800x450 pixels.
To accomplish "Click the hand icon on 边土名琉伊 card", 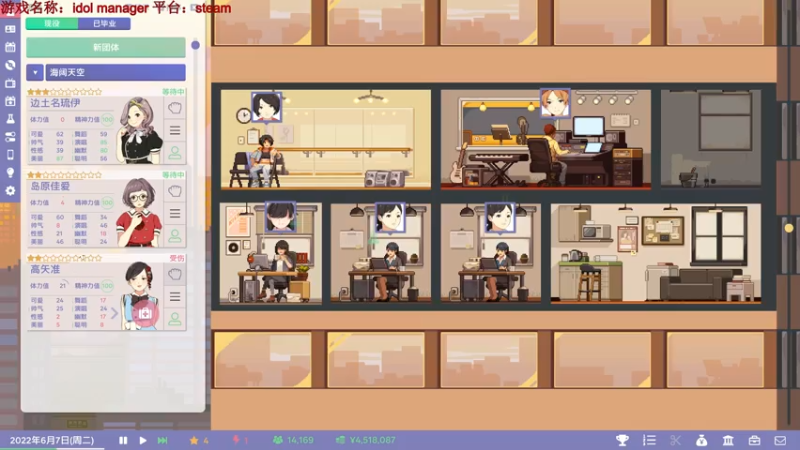I will tap(175, 108).
